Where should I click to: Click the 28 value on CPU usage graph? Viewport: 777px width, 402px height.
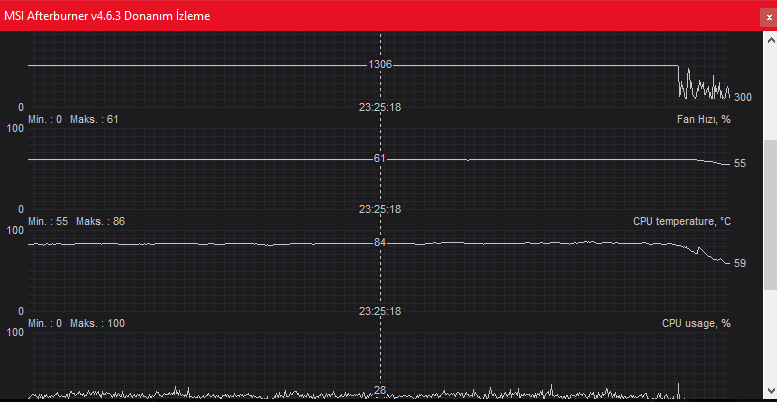point(380,391)
